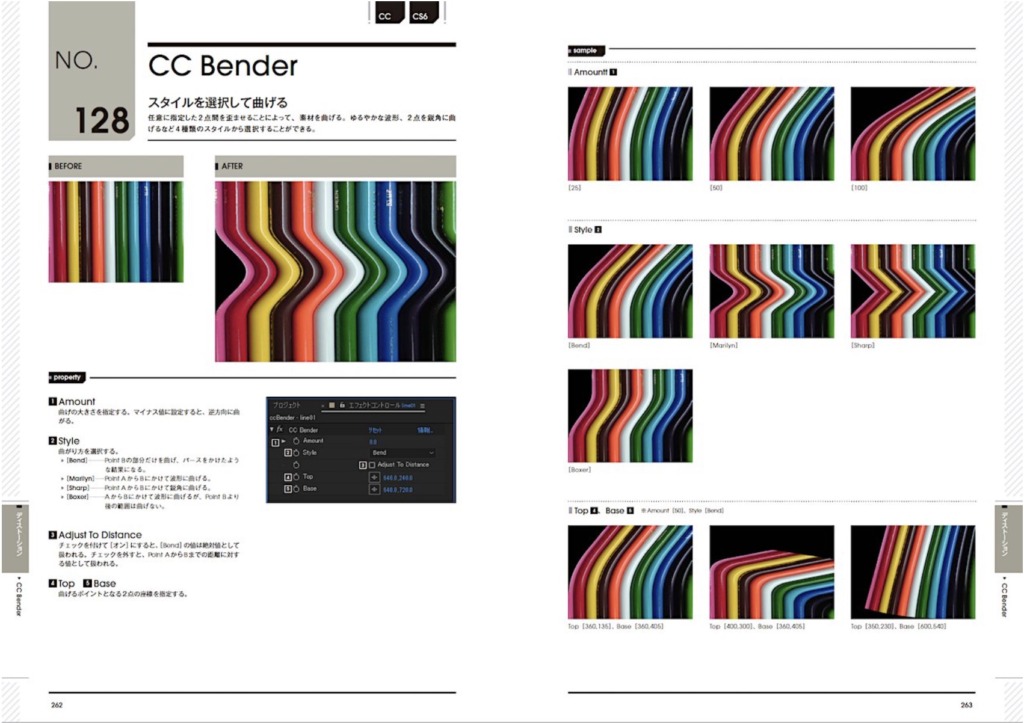Toggle the Style stopwatch in the effect panel
This screenshot has height=723, width=1024.
pos(296,453)
